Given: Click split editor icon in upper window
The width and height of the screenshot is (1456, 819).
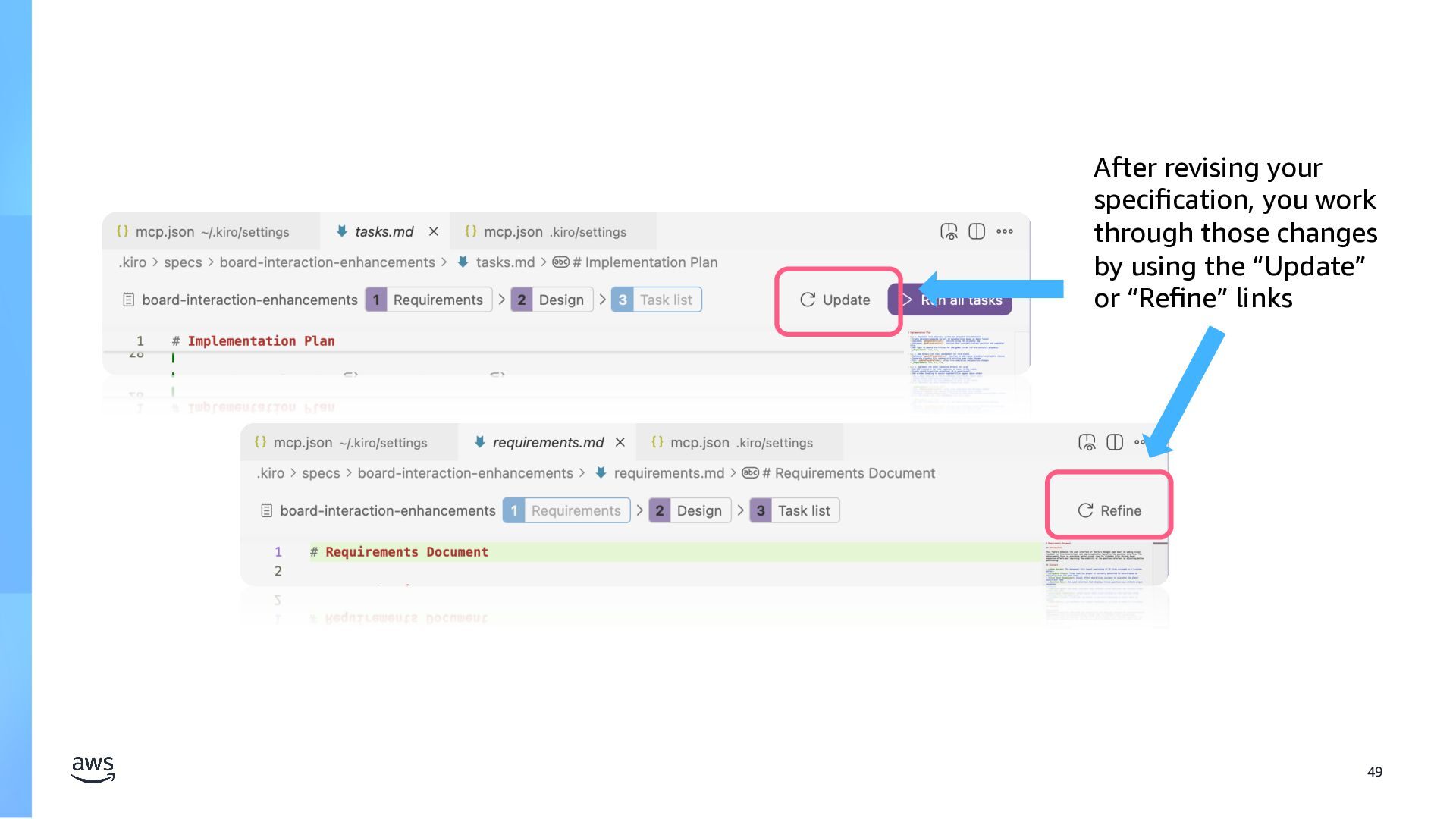Looking at the screenshot, I should pyautogui.click(x=977, y=231).
